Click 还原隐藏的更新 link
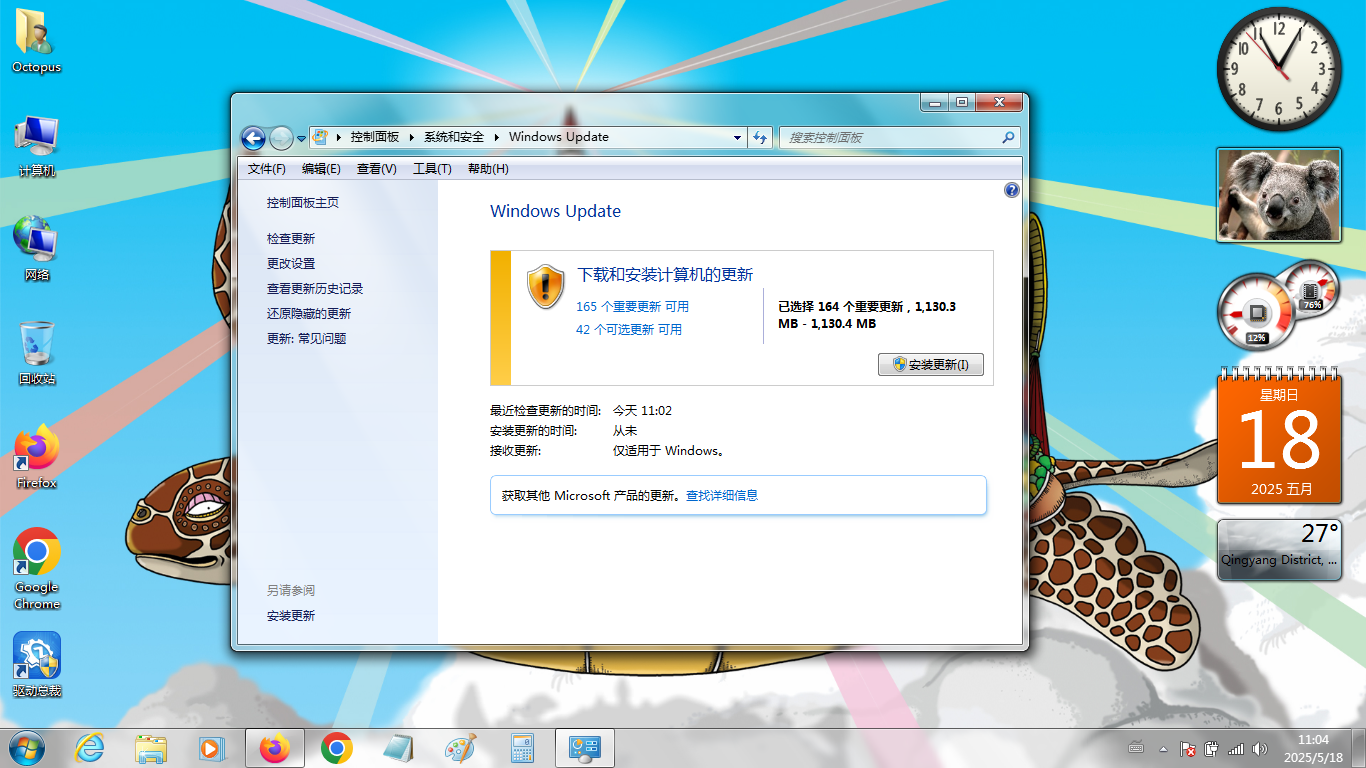Viewport: 1366px width, 768px height. coord(309,313)
